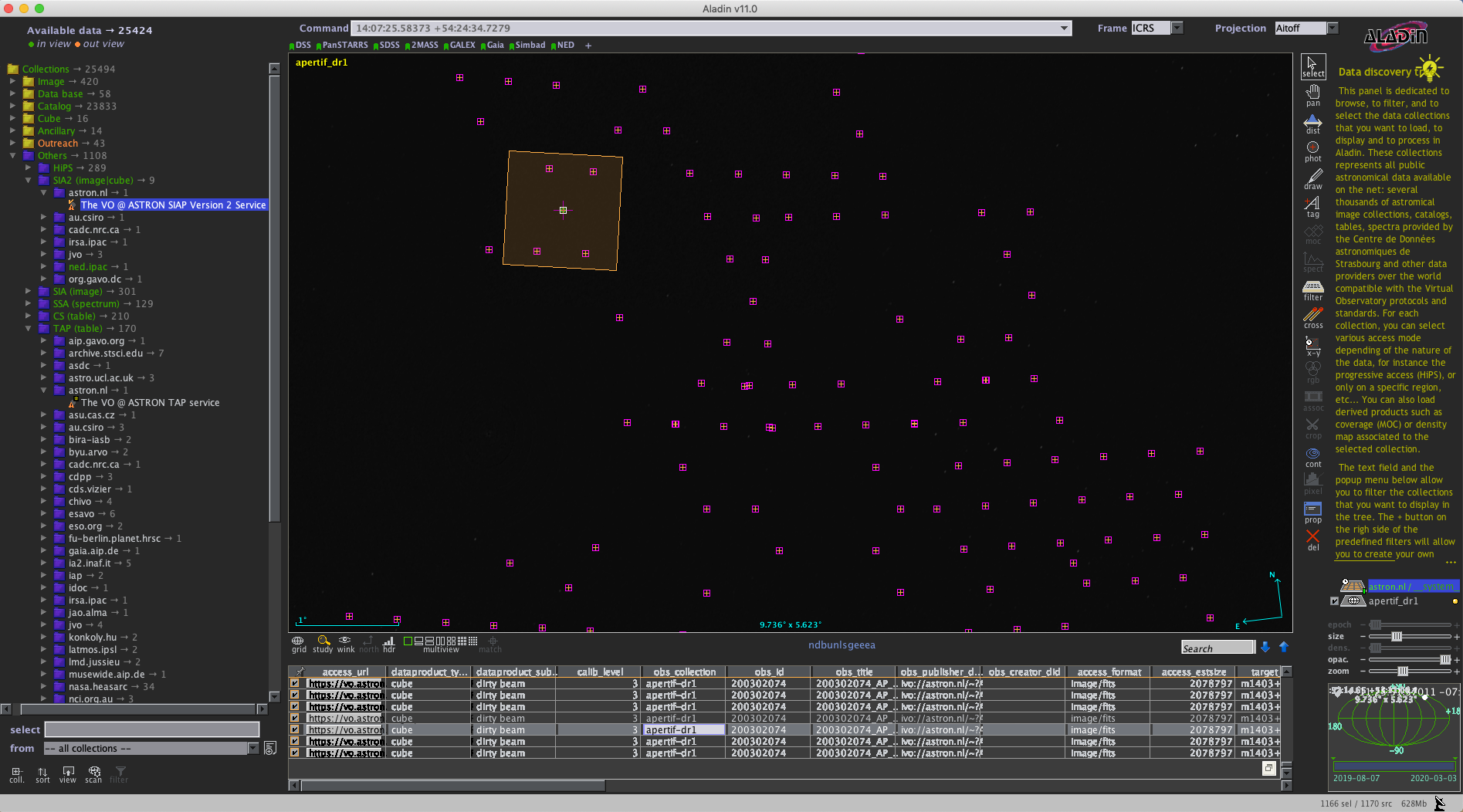
Task: Load the SDSS bookmark
Action: coord(387,46)
